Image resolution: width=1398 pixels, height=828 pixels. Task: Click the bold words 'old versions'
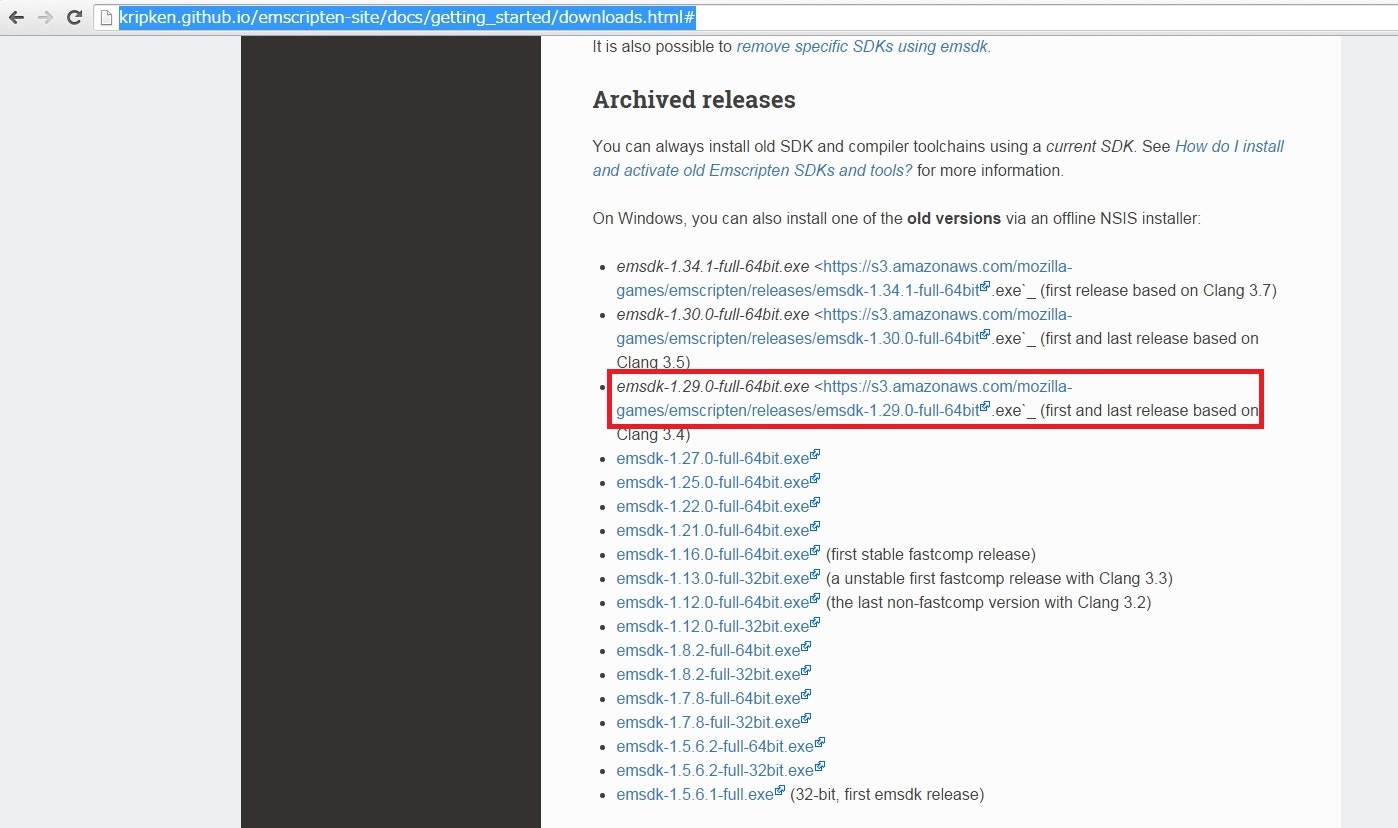pos(954,218)
